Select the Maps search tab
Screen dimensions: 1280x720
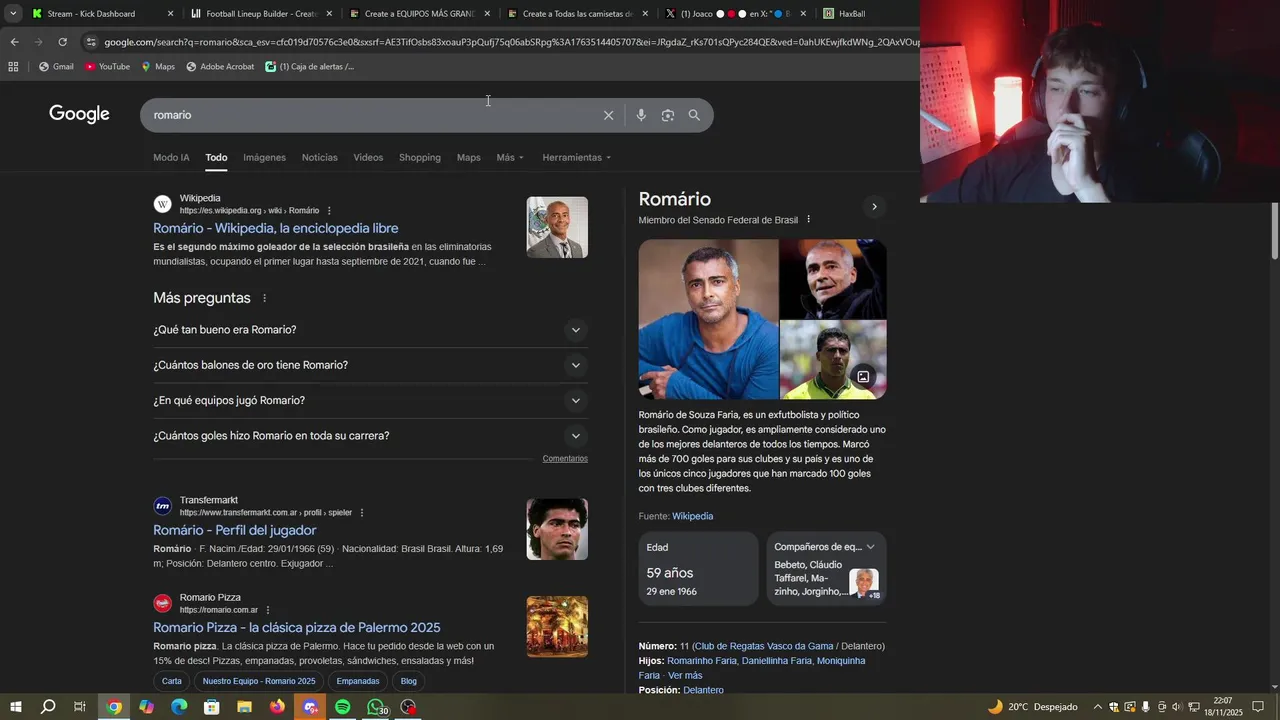[x=469, y=158]
